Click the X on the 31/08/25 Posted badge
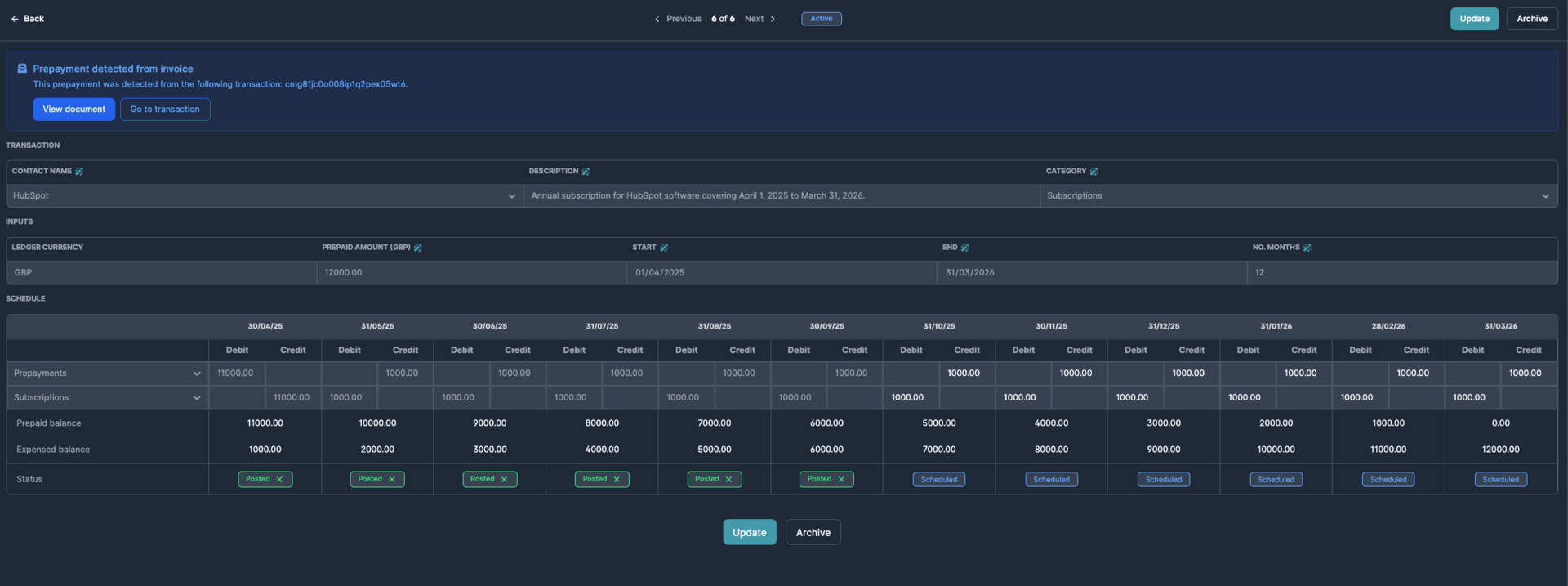This screenshot has width=1568, height=586. [728, 480]
